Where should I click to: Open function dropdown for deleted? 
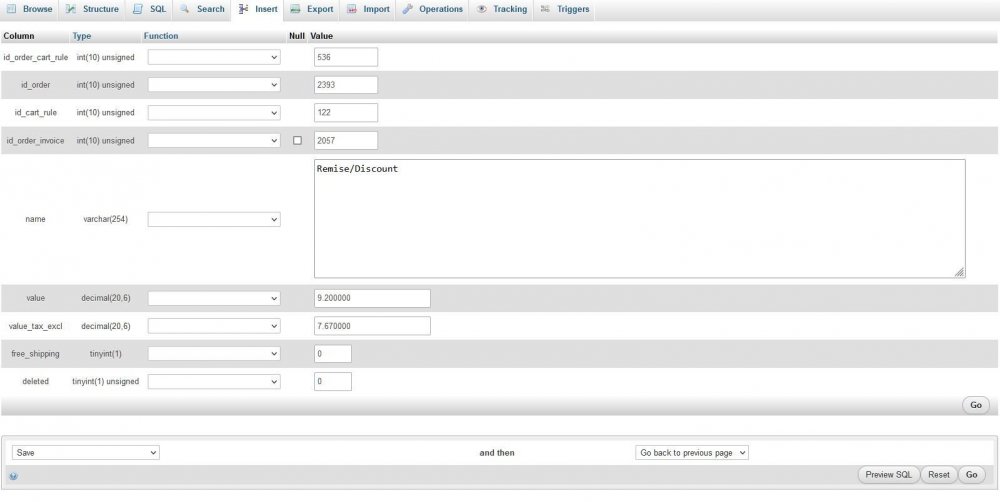(x=214, y=381)
